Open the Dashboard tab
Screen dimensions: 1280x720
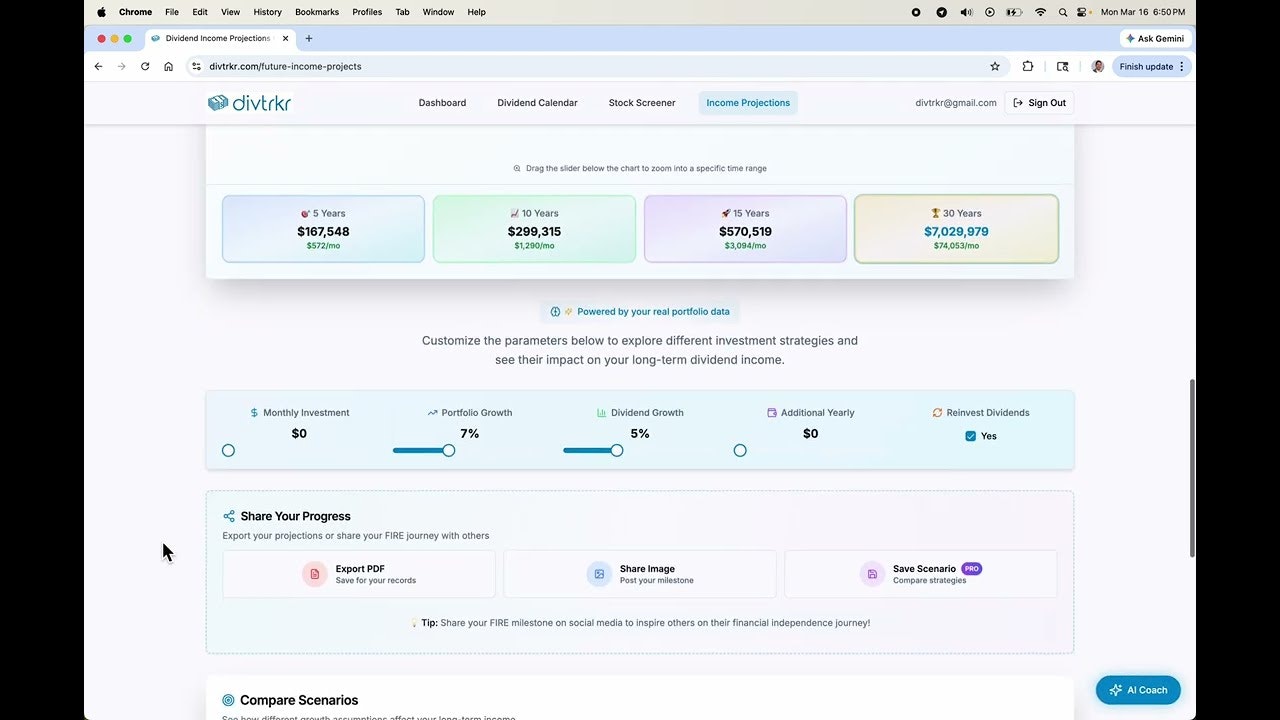click(x=442, y=103)
